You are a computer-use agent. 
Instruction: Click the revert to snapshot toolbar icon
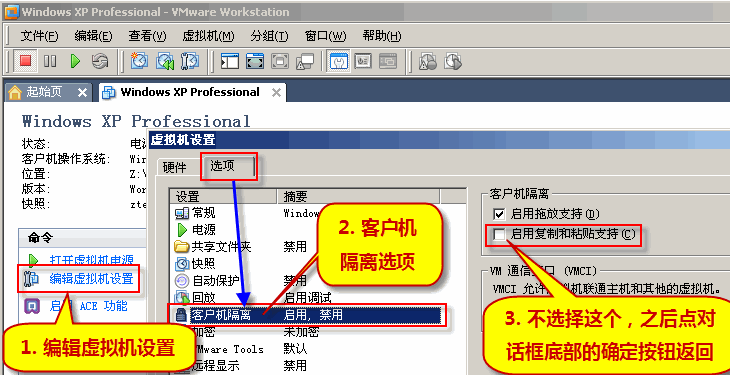tap(165, 61)
